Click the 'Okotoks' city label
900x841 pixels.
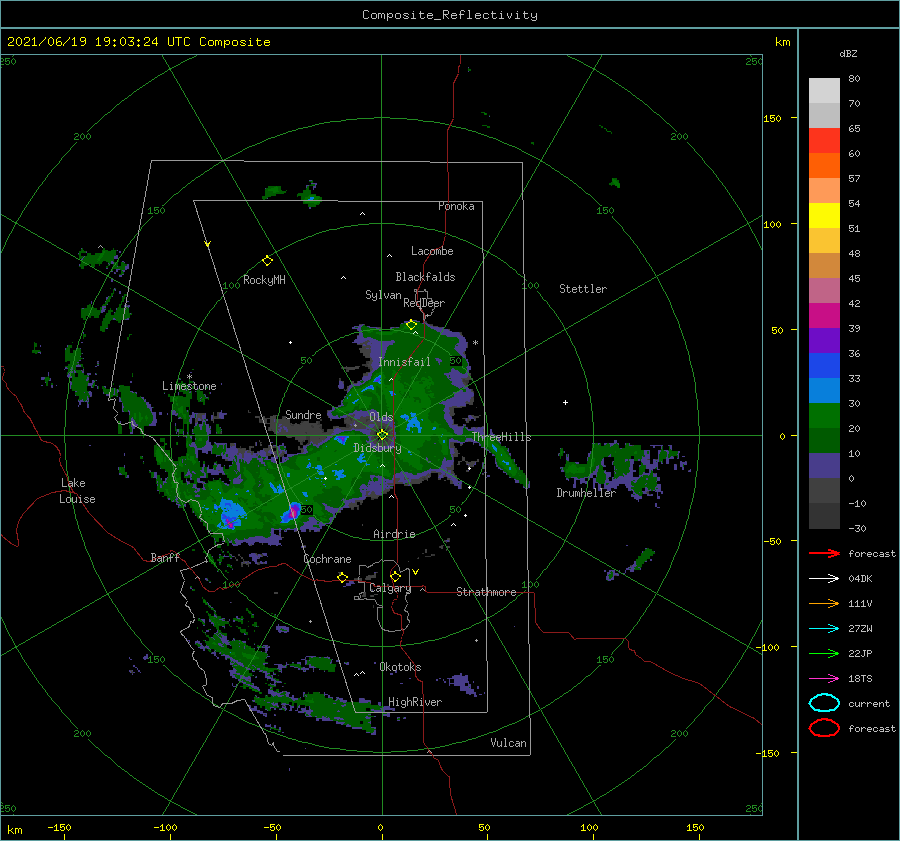click(400, 667)
